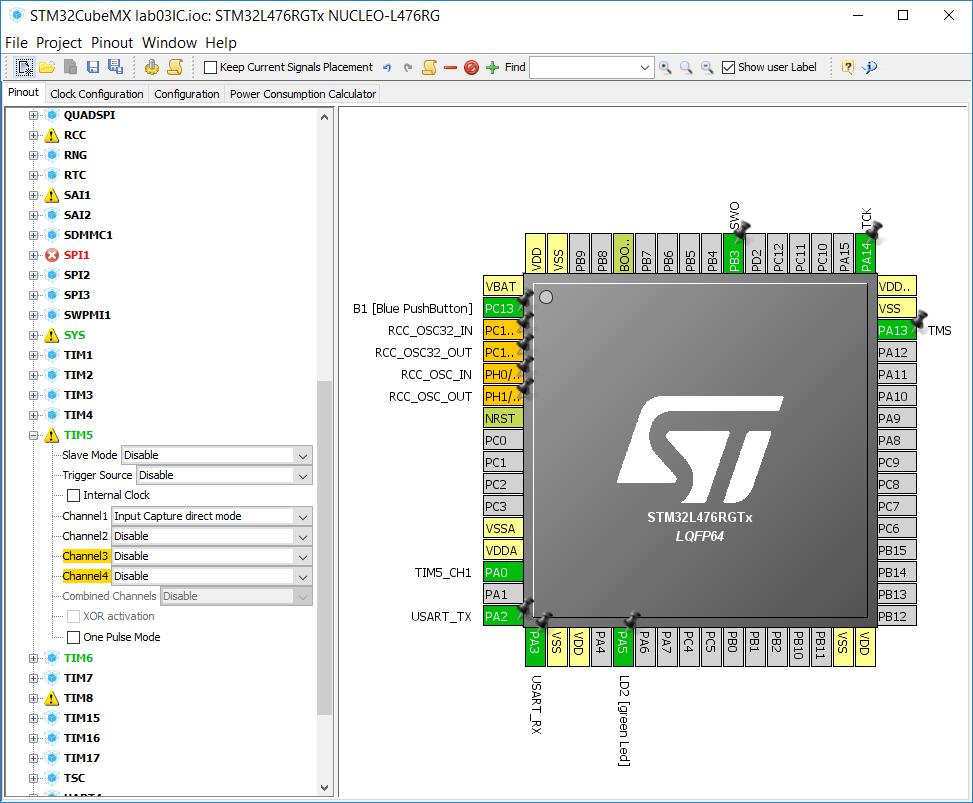Screen dimensions: 973x803
Task: Switch to the Clock Configuration tab
Action: 97,94
